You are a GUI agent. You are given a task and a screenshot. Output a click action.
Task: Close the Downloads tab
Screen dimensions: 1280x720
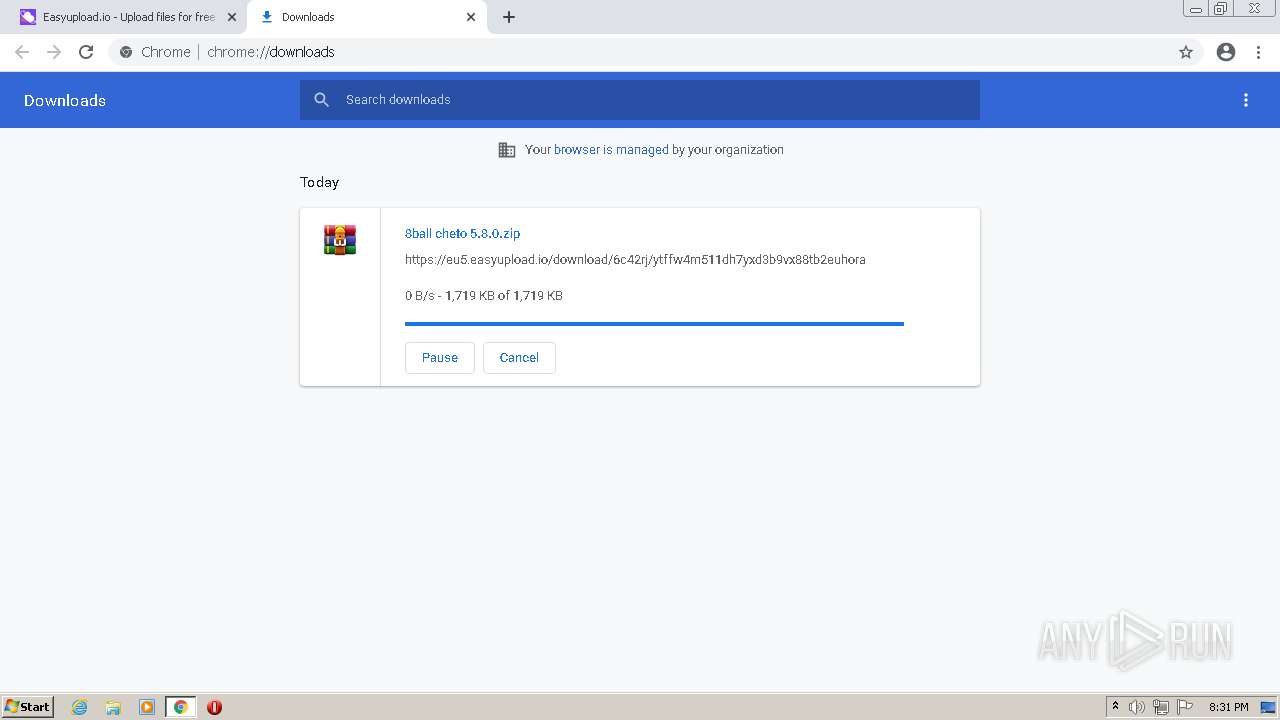point(471,17)
